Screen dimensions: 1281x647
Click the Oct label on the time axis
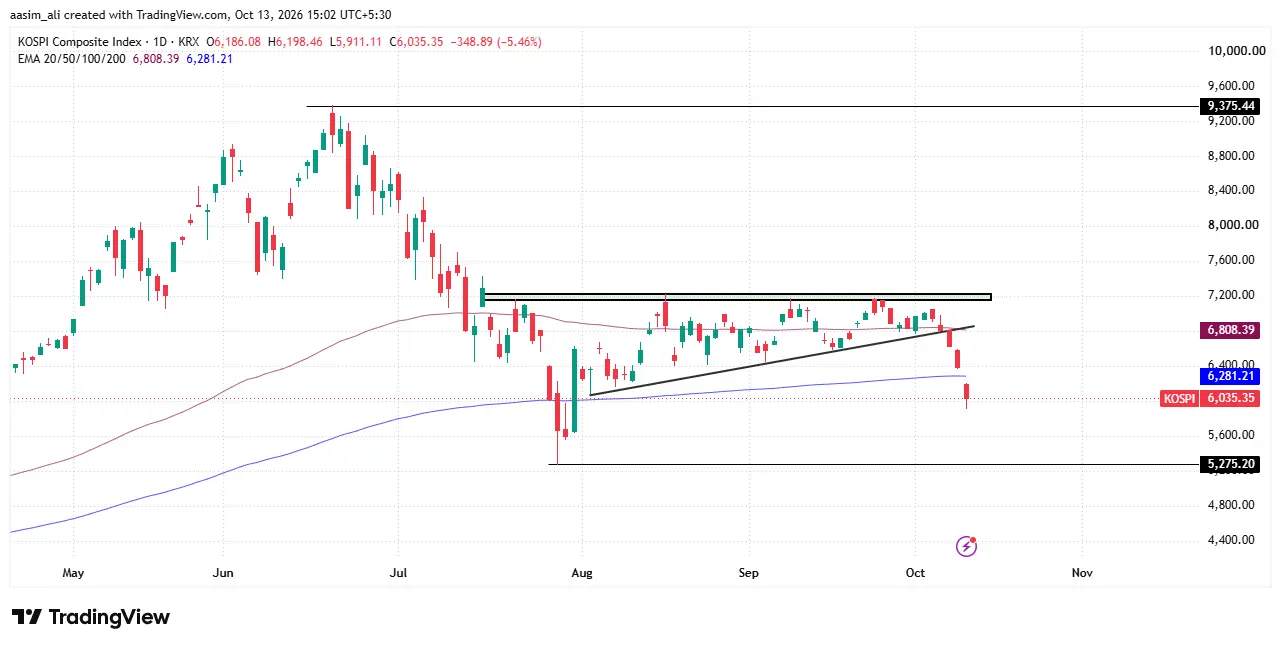point(914,573)
